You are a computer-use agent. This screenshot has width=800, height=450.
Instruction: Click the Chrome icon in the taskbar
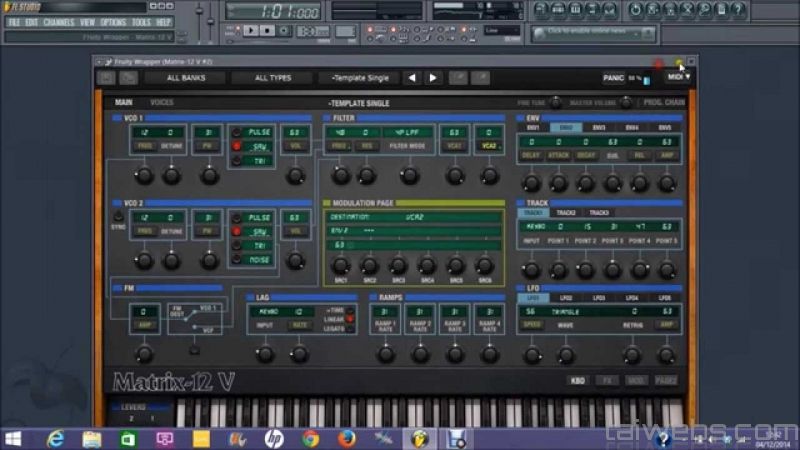[x=311, y=438]
